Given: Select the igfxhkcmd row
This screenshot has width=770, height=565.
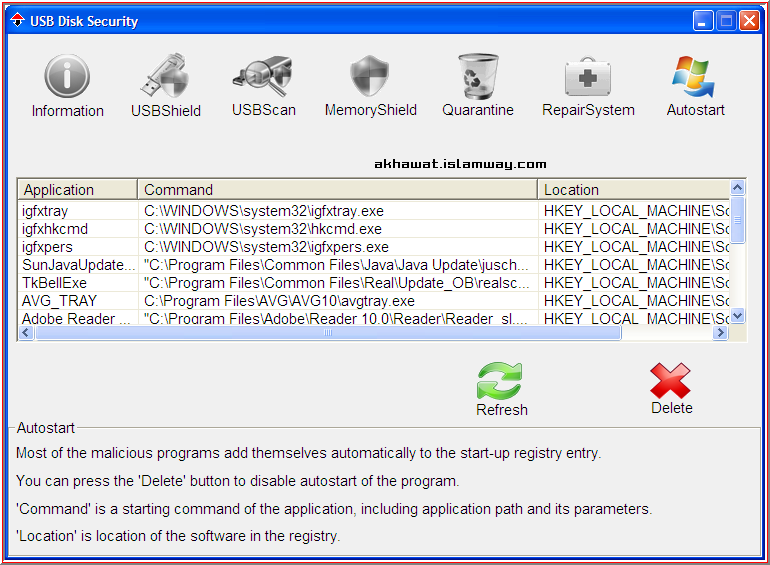Looking at the screenshot, I should [374, 229].
